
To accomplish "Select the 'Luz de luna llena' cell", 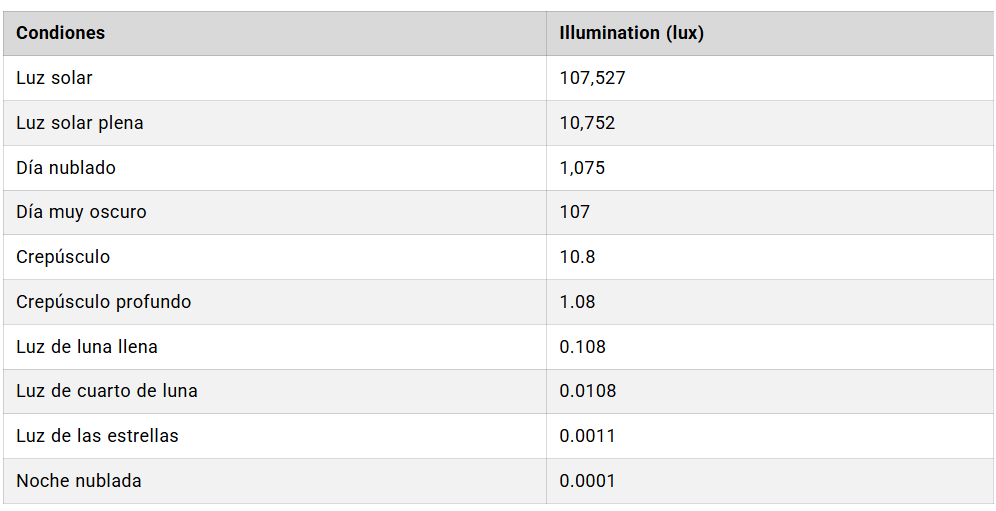I will pos(87,347).
